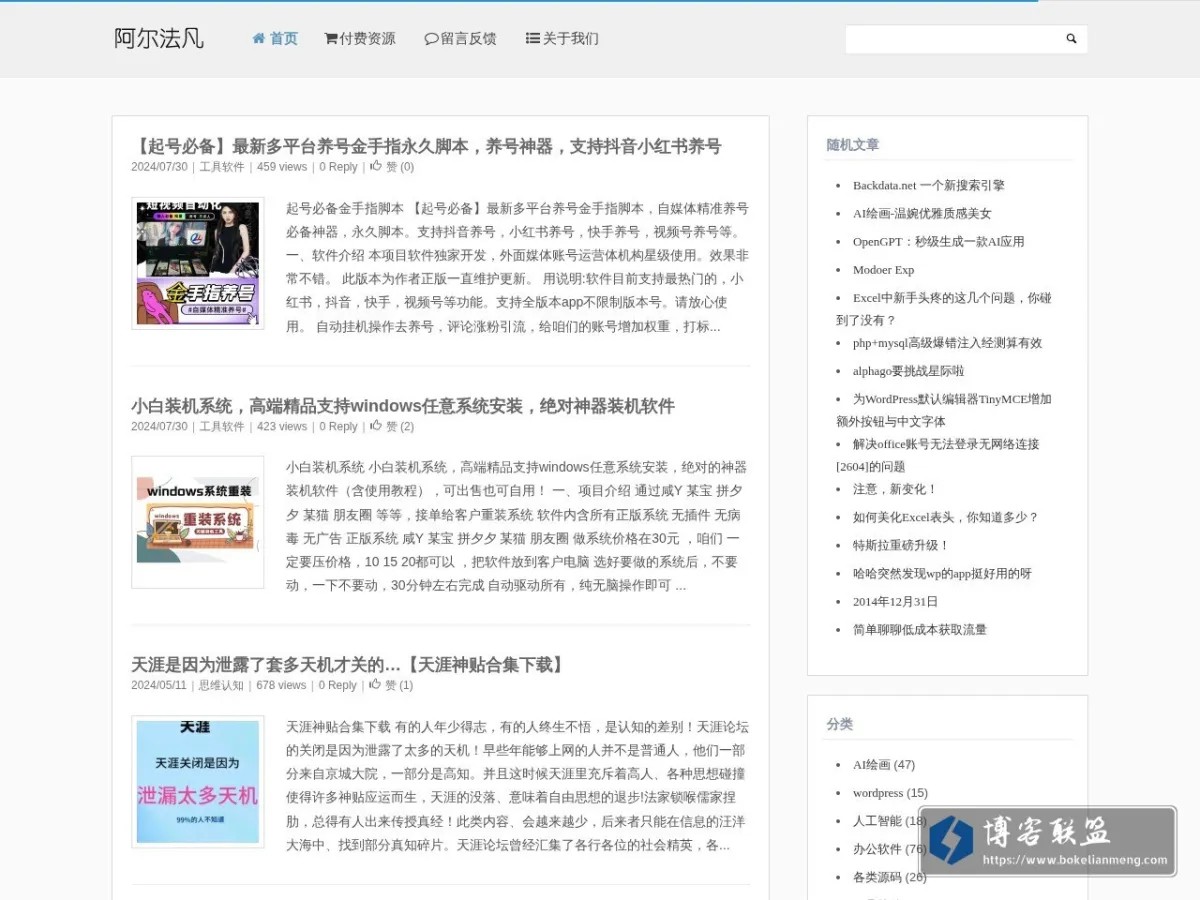Click the list icon beside 关于我们
This screenshot has width=1200, height=900.
(533, 38)
